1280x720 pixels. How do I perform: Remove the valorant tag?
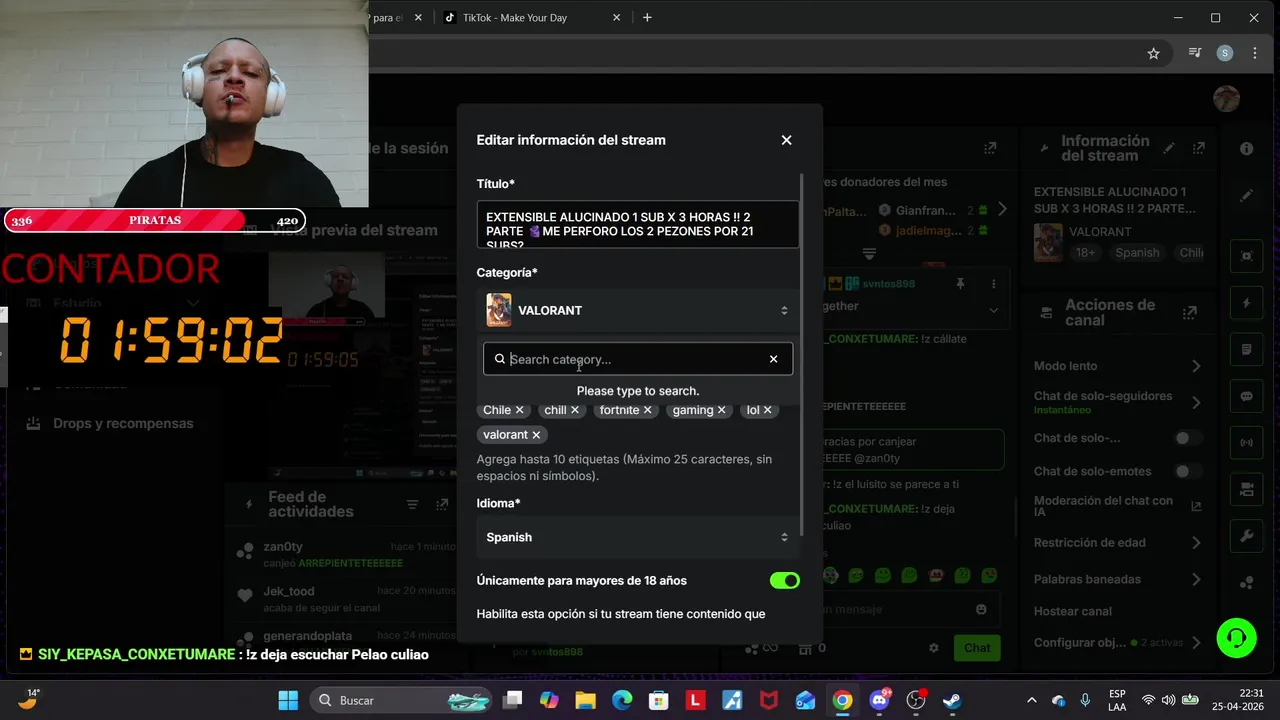[536, 435]
